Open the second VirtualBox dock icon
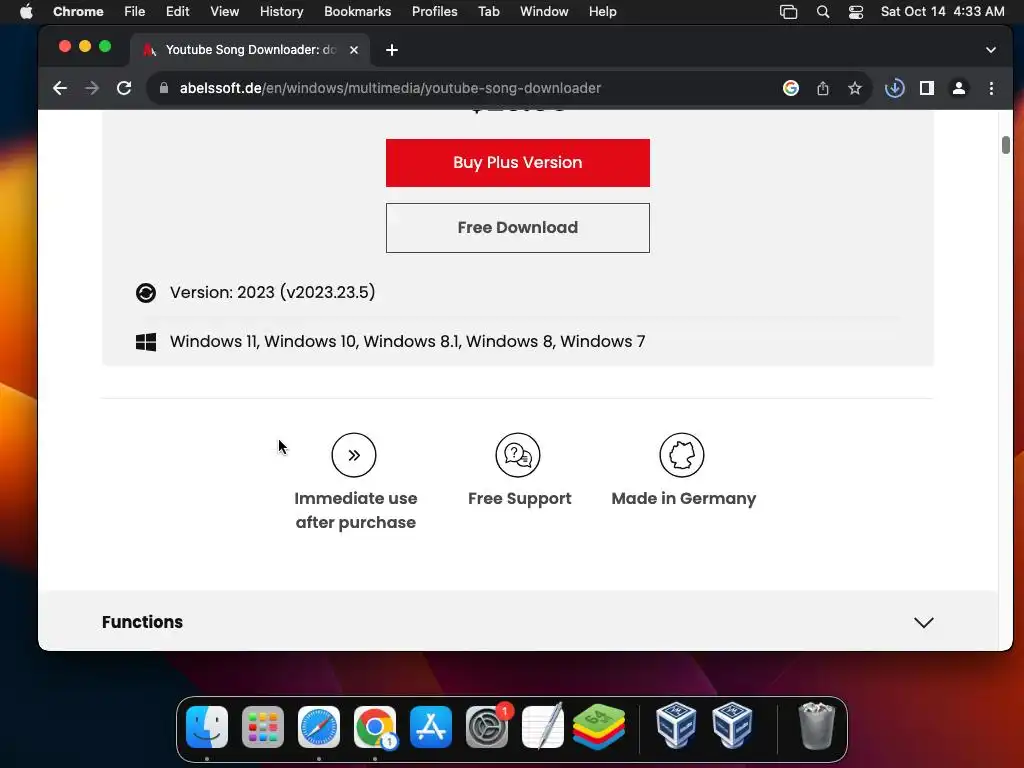The width and height of the screenshot is (1024, 768). tap(732, 726)
